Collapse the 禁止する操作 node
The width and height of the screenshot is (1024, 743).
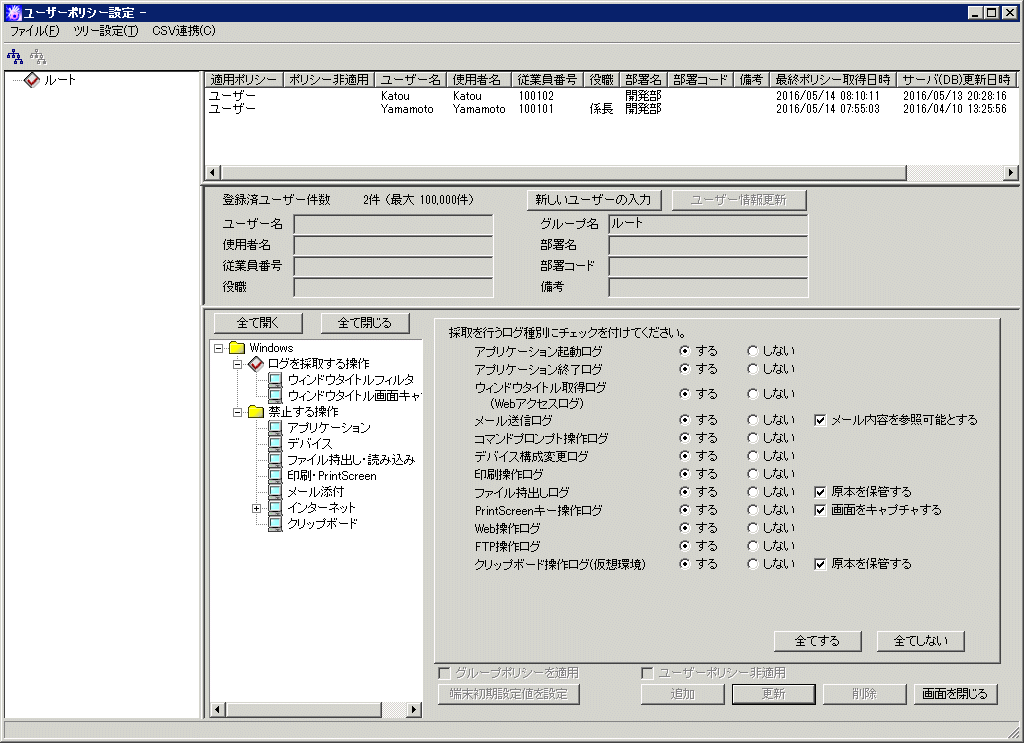[x=238, y=412]
